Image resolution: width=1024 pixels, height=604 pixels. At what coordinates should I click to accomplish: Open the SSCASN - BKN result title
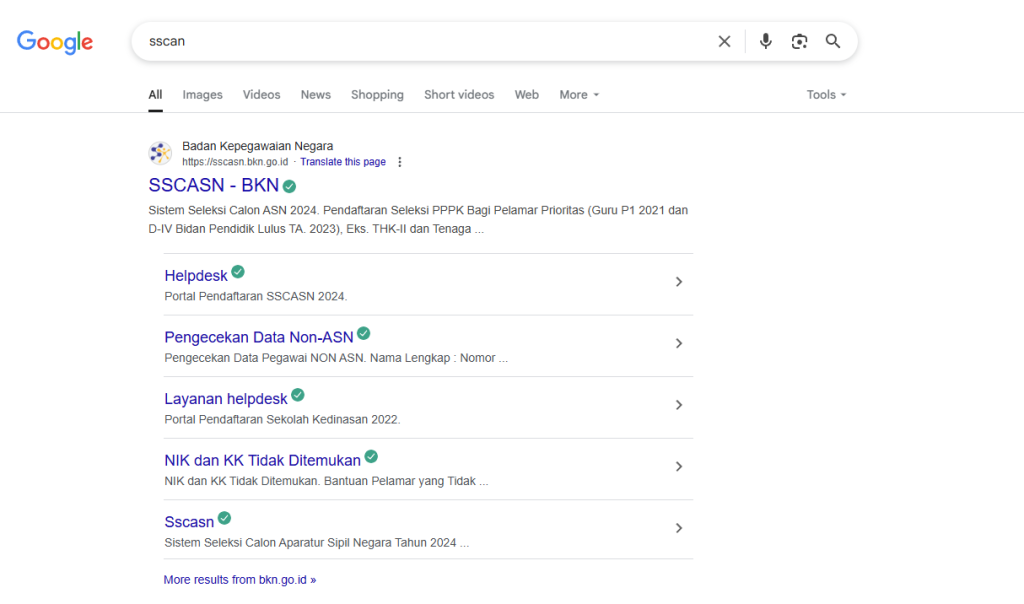[214, 185]
